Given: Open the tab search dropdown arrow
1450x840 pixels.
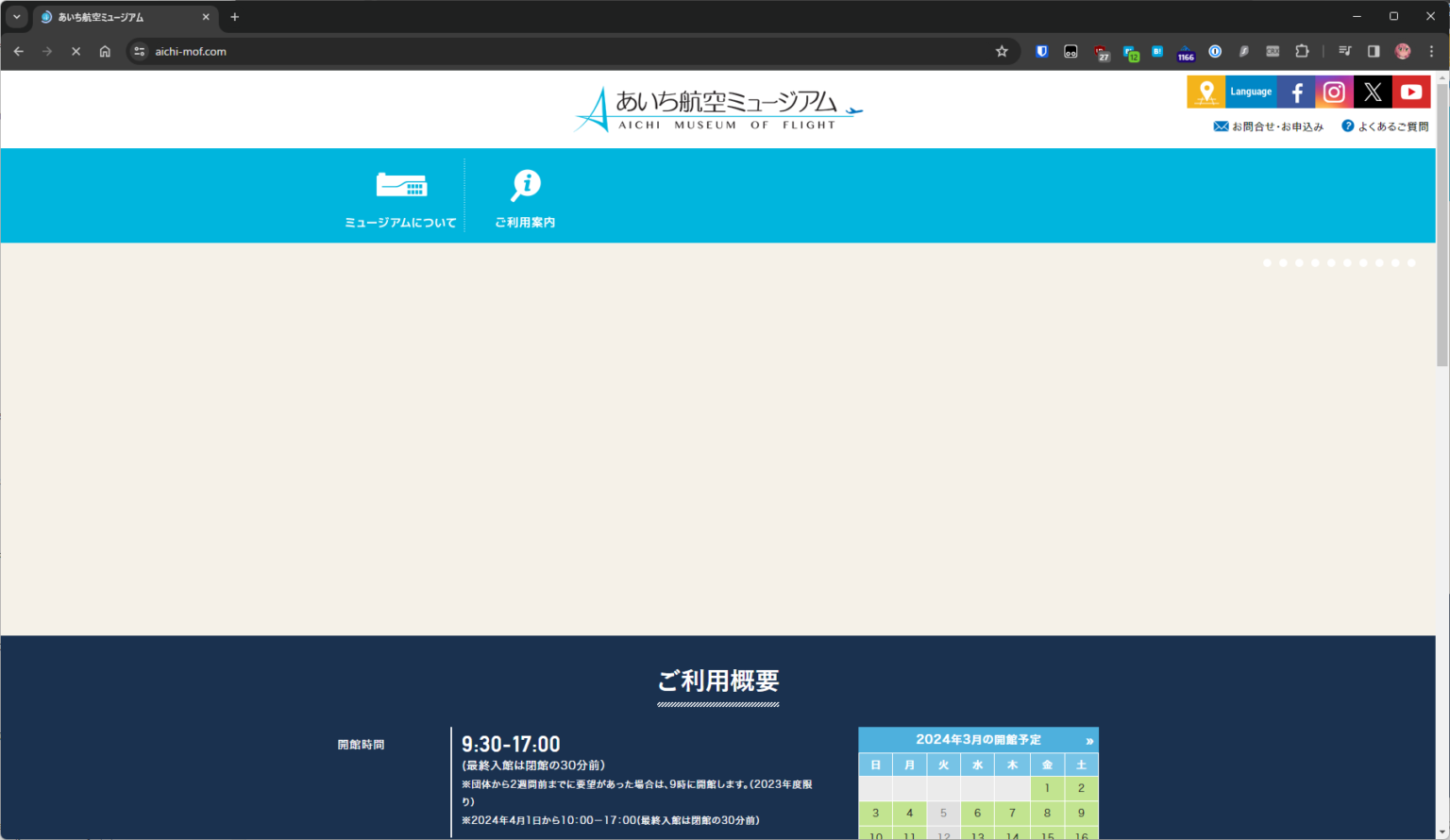Looking at the screenshot, I should [x=16, y=16].
